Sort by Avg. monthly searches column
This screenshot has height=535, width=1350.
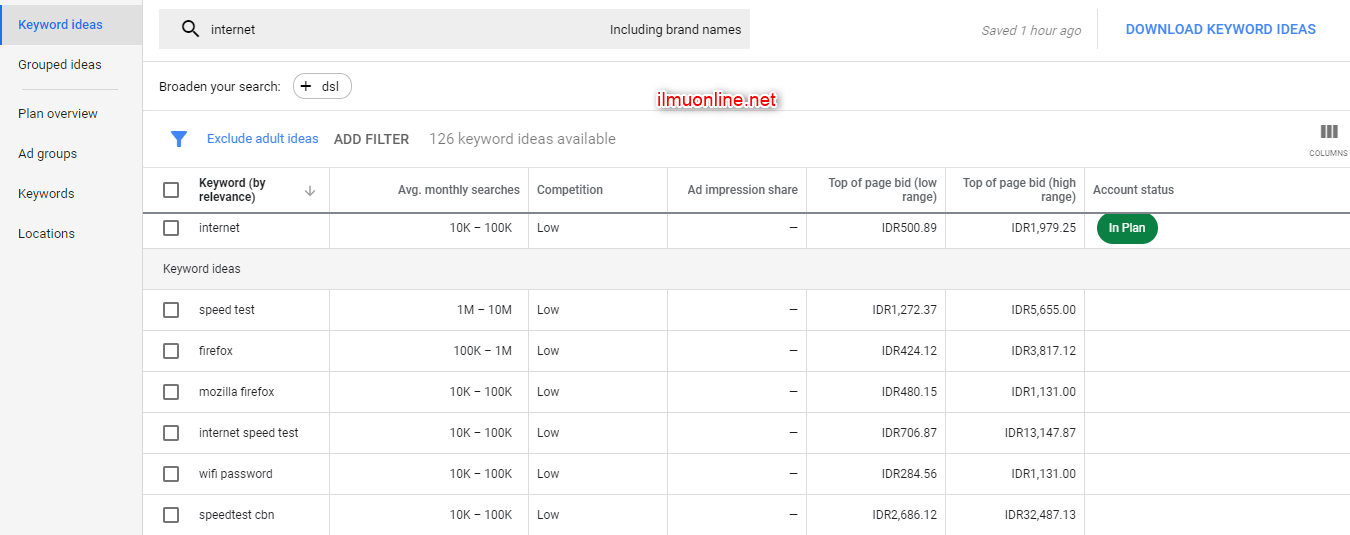pyautogui.click(x=458, y=190)
